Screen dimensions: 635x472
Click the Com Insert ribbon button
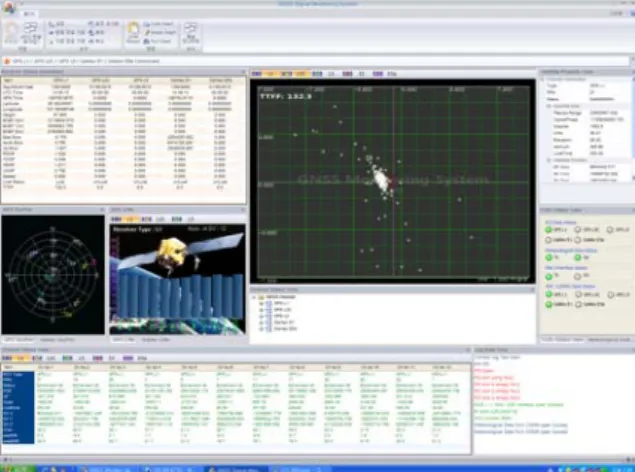(x=159, y=24)
